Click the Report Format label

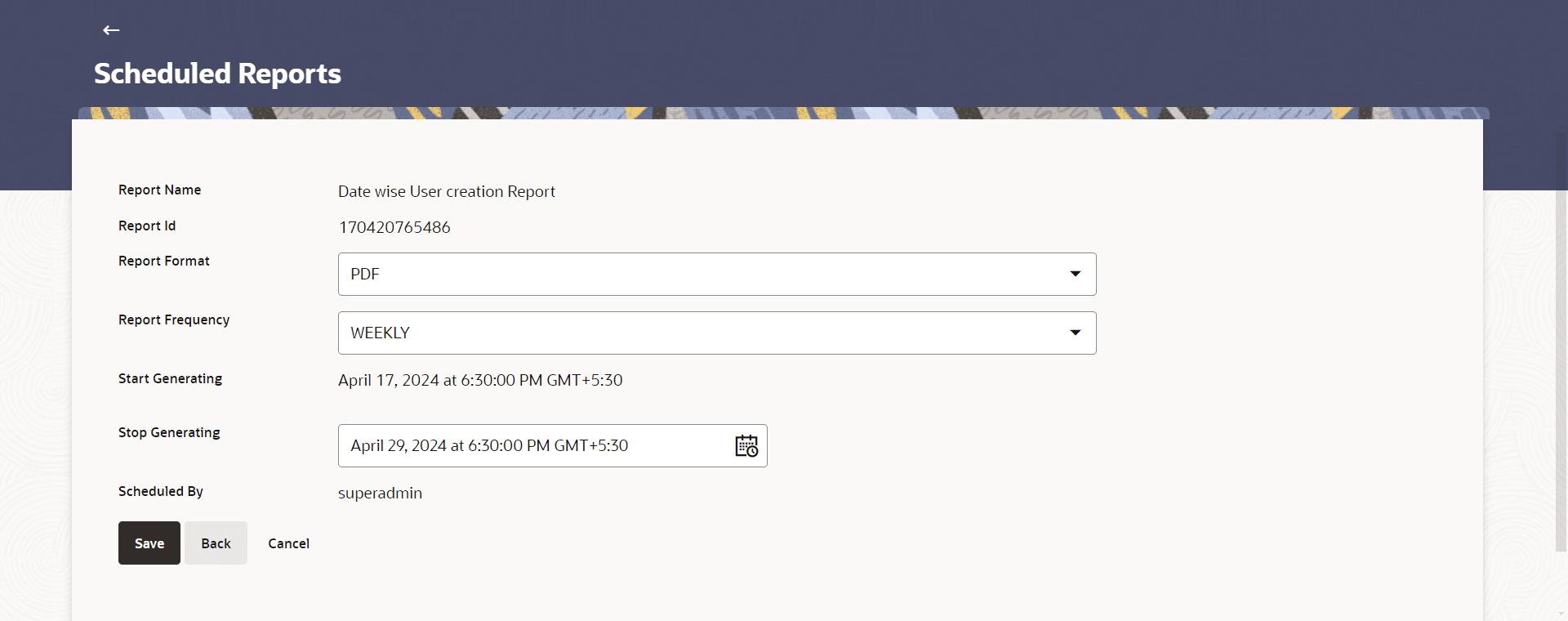164,261
